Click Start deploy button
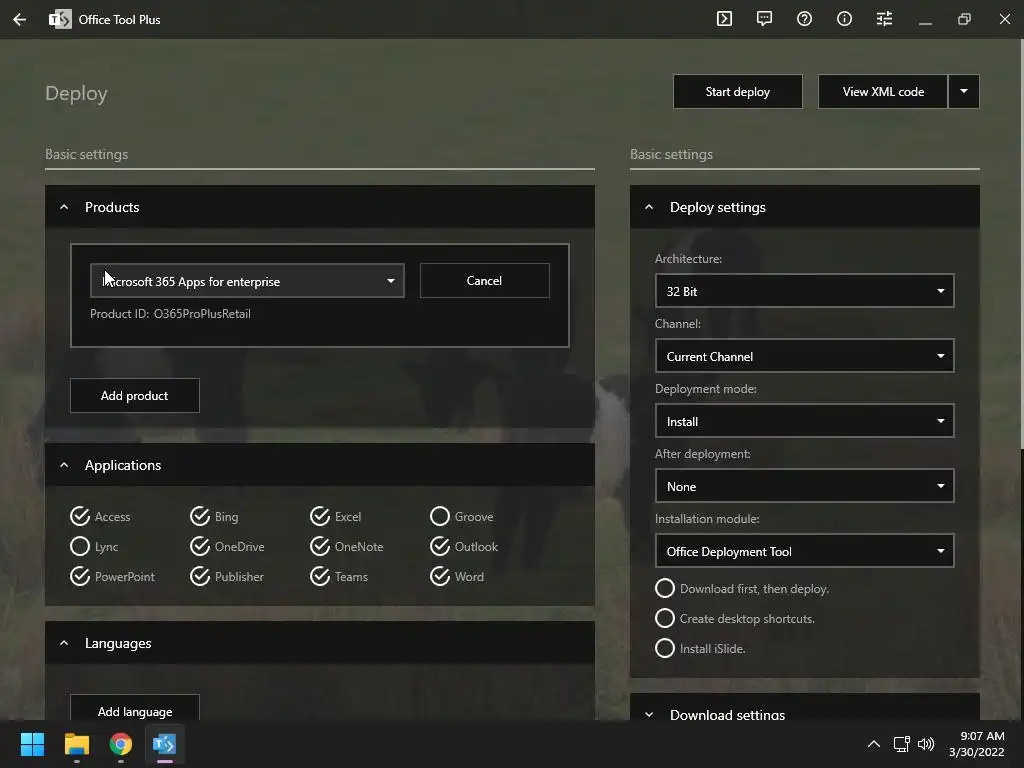The image size is (1024, 768). [x=738, y=91]
